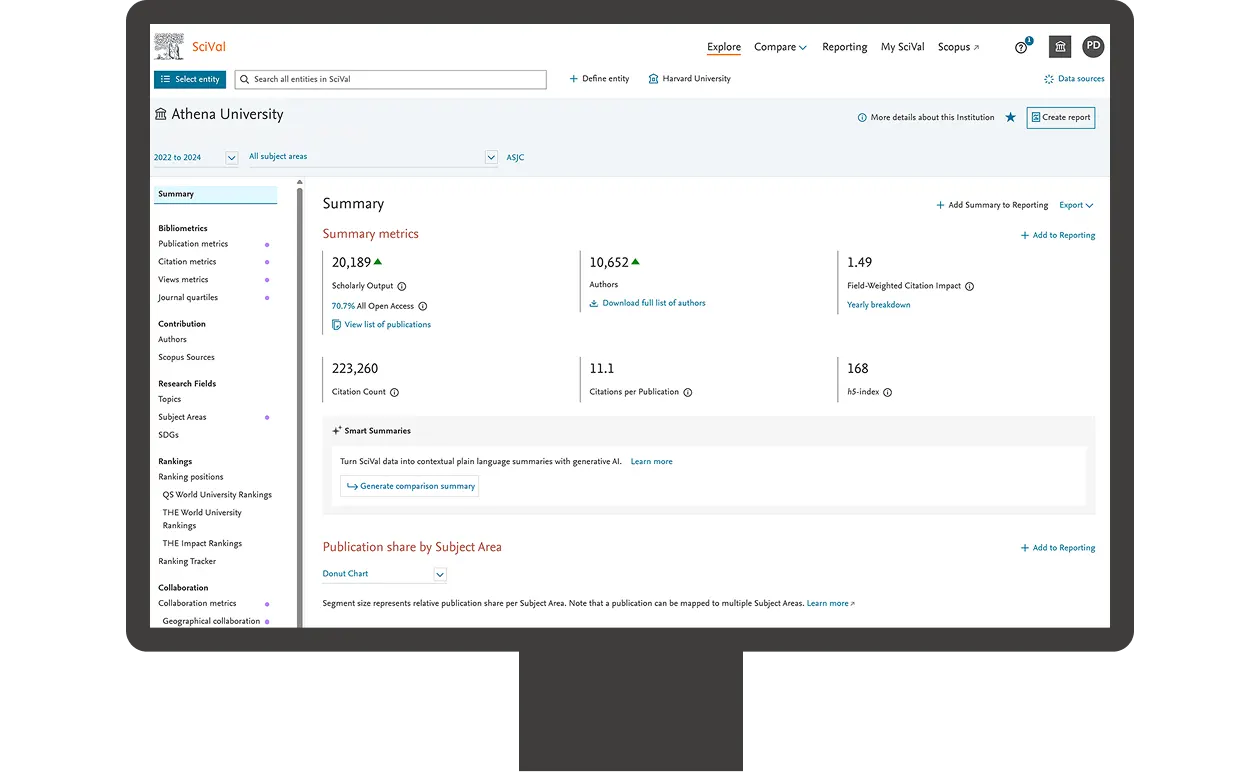Click the Citation Count info icon
The height and width of the screenshot is (772, 1260).
394,392
